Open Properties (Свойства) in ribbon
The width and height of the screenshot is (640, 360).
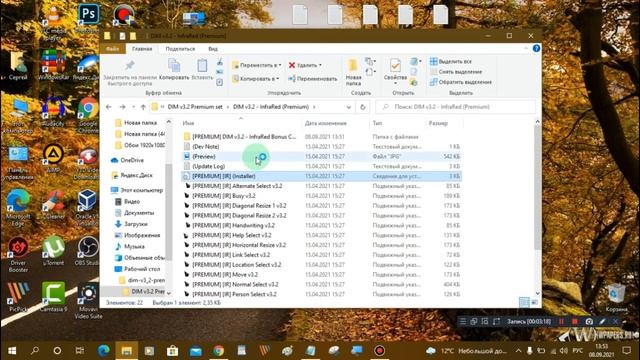pos(395,70)
